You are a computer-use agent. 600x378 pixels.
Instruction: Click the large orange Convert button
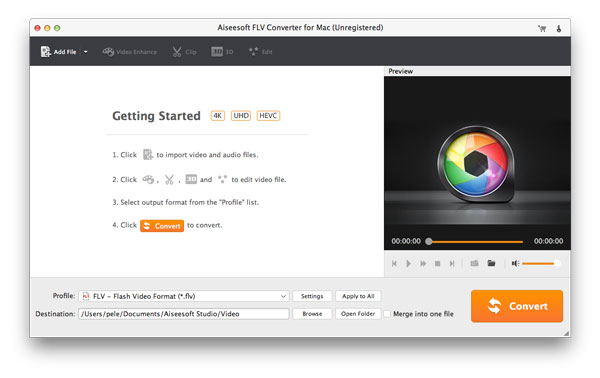(x=517, y=306)
